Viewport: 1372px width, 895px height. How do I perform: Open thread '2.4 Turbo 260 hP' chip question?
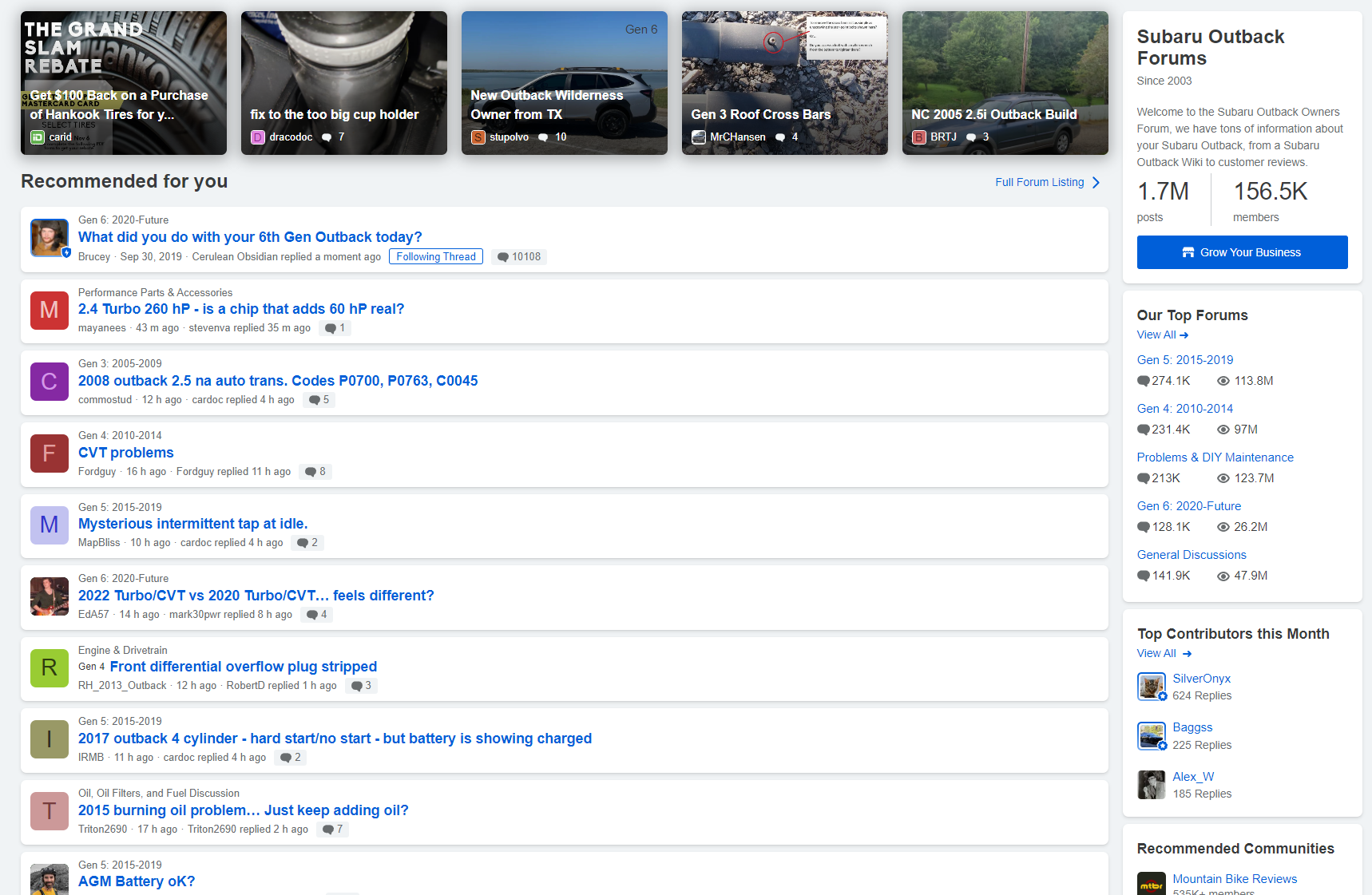point(241,309)
